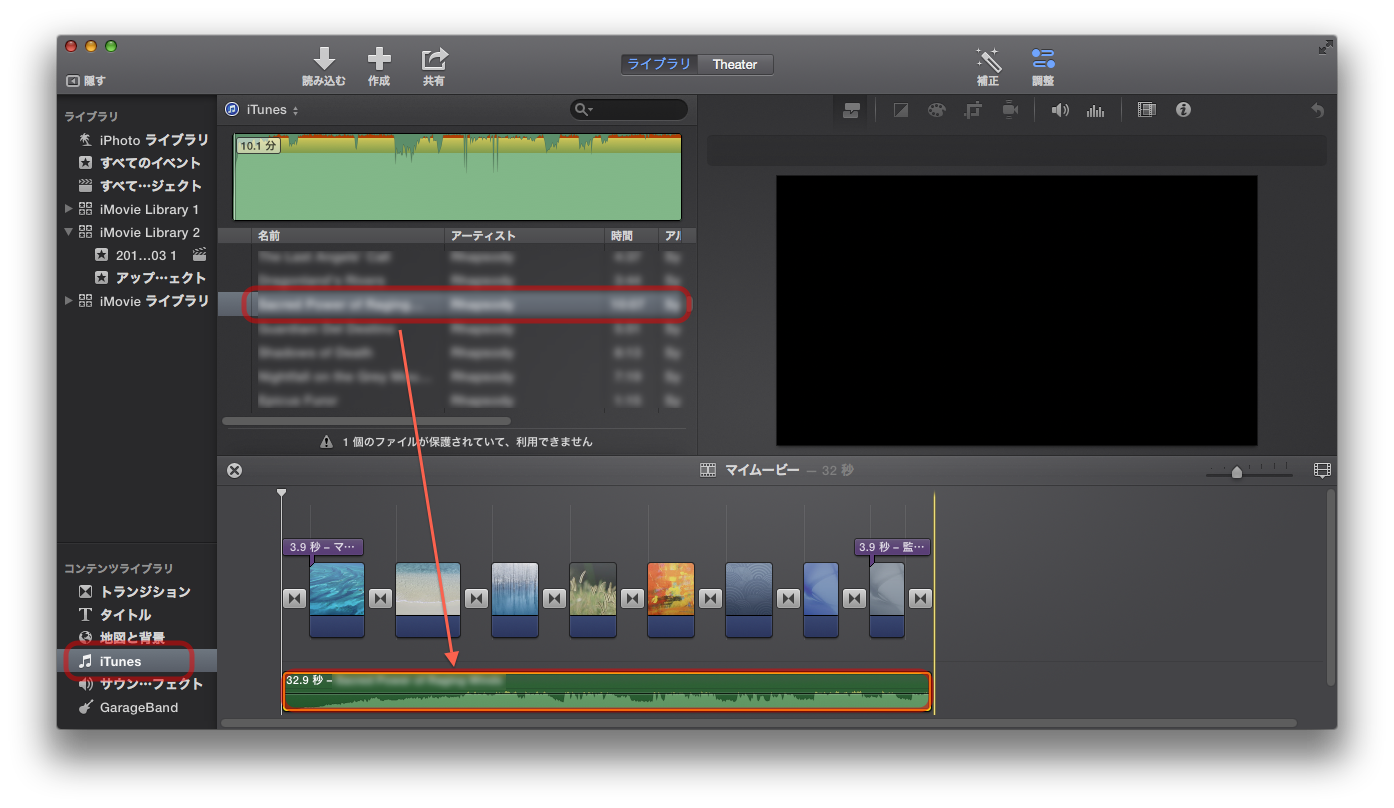Open the timeline filmstrip appearance settings icon
The height and width of the screenshot is (808, 1394).
coord(1322,470)
